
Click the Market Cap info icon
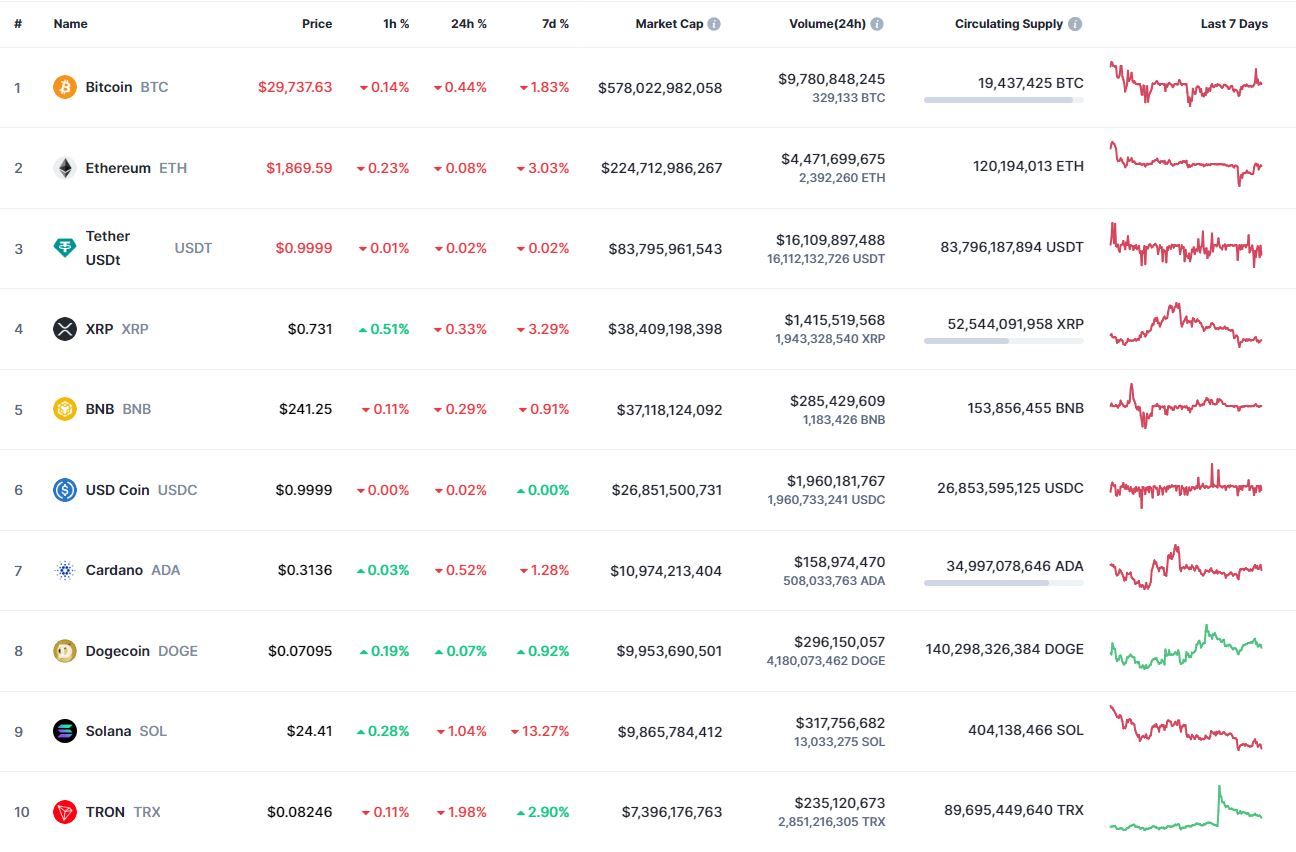coord(714,24)
